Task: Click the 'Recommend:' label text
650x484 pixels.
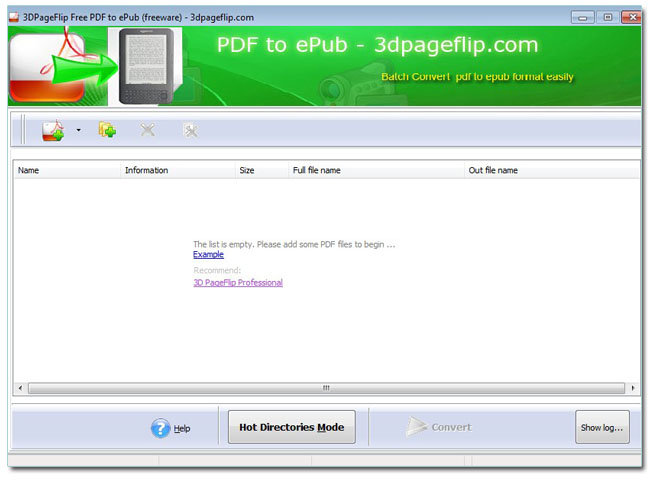Action: click(x=217, y=270)
